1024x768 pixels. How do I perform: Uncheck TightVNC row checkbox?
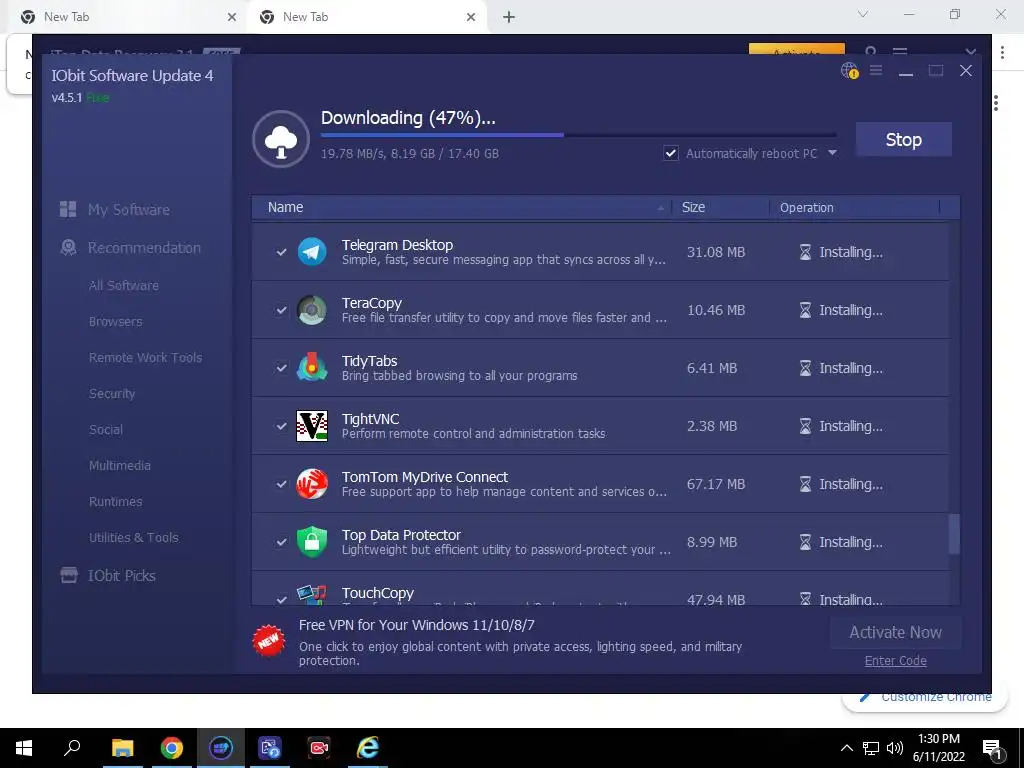click(281, 426)
